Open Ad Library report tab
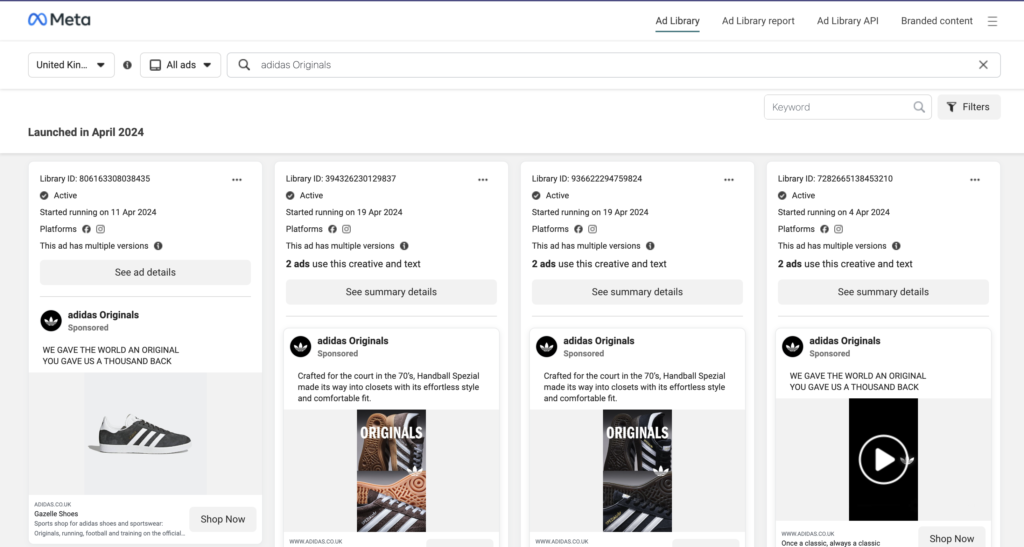This screenshot has width=1024, height=547. [x=758, y=21]
